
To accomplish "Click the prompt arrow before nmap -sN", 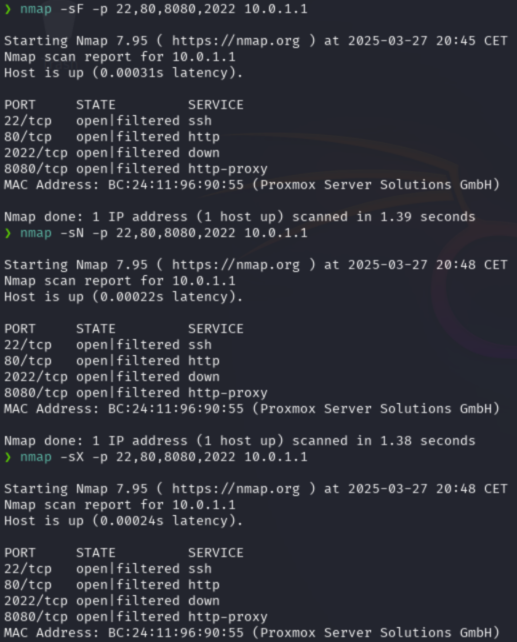I will click(x=8, y=233).
